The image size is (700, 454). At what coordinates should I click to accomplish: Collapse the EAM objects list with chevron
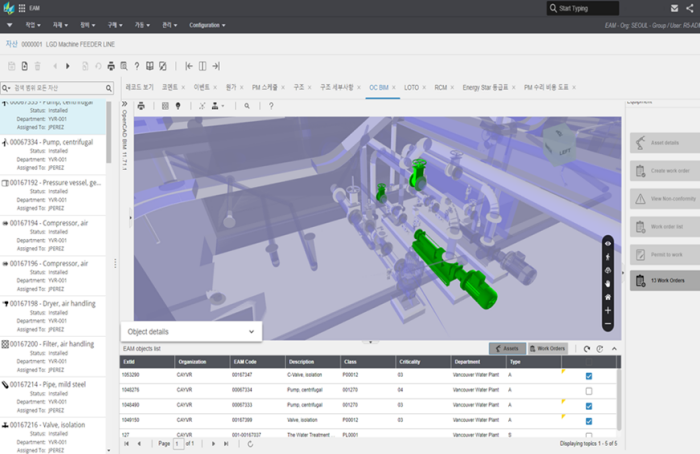614,349
